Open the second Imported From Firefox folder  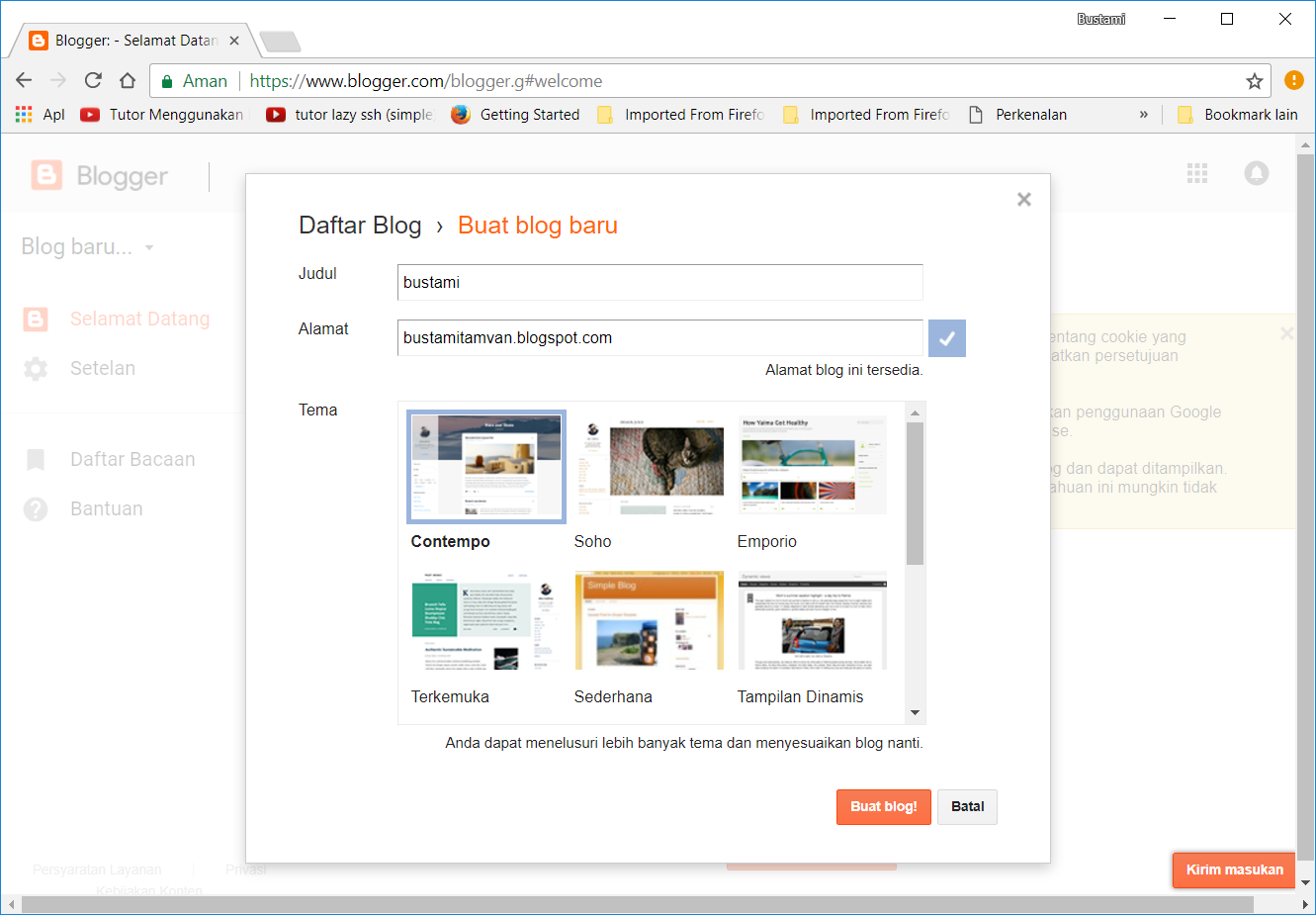pos(867,115)
